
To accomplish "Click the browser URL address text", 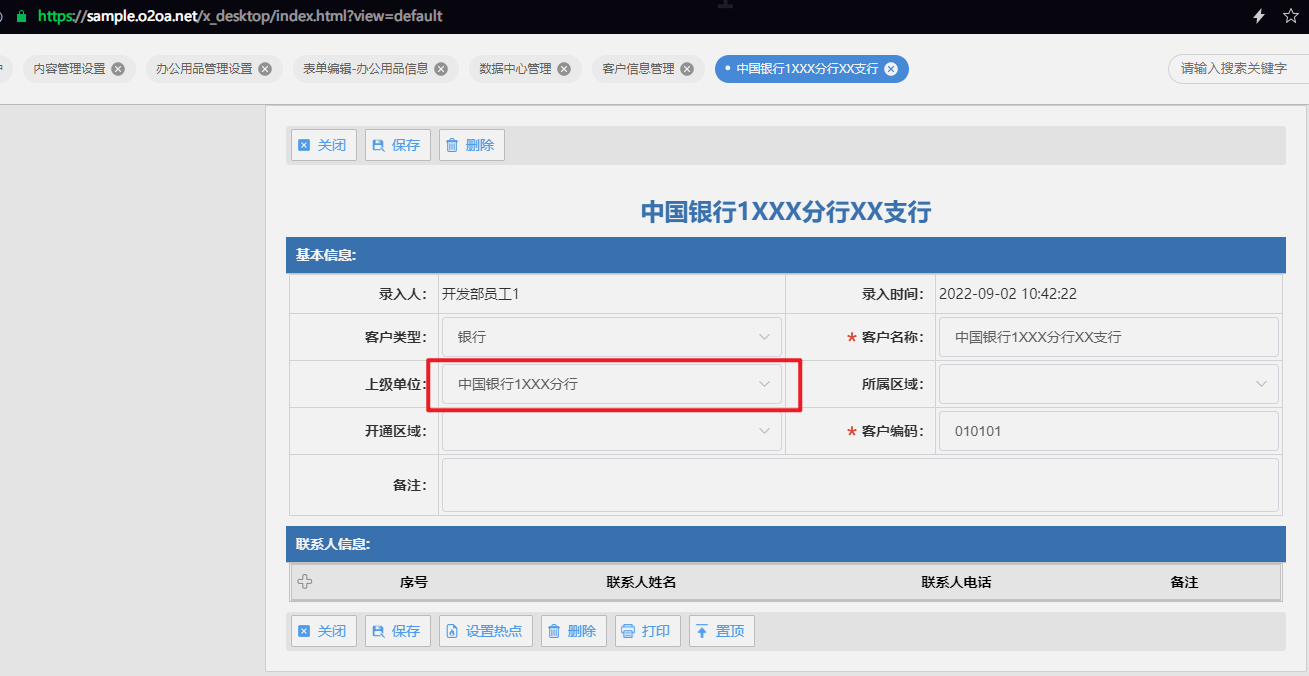I will click(x=240, y=16).
